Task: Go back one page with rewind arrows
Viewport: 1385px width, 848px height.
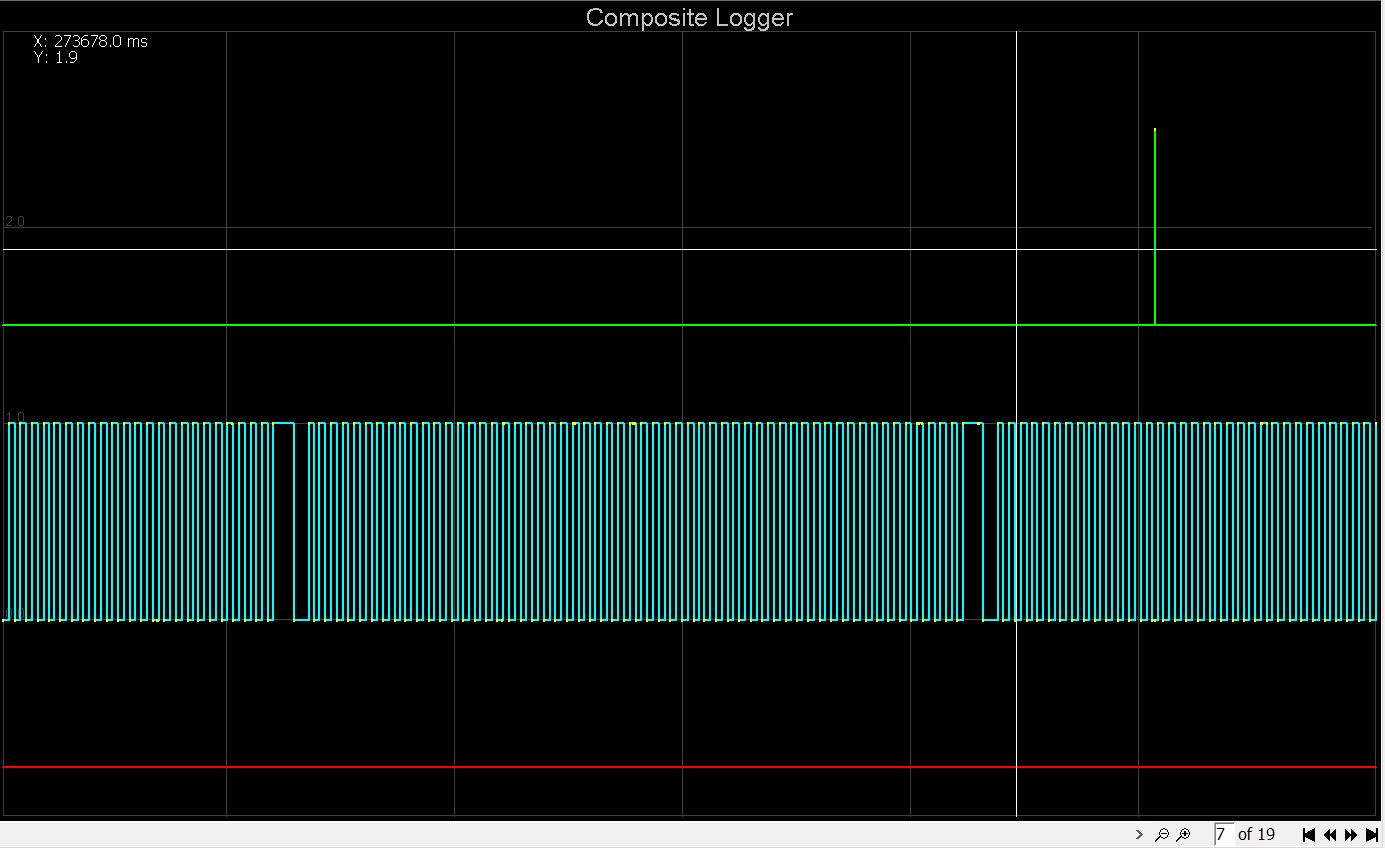Action: [1329, 834]
